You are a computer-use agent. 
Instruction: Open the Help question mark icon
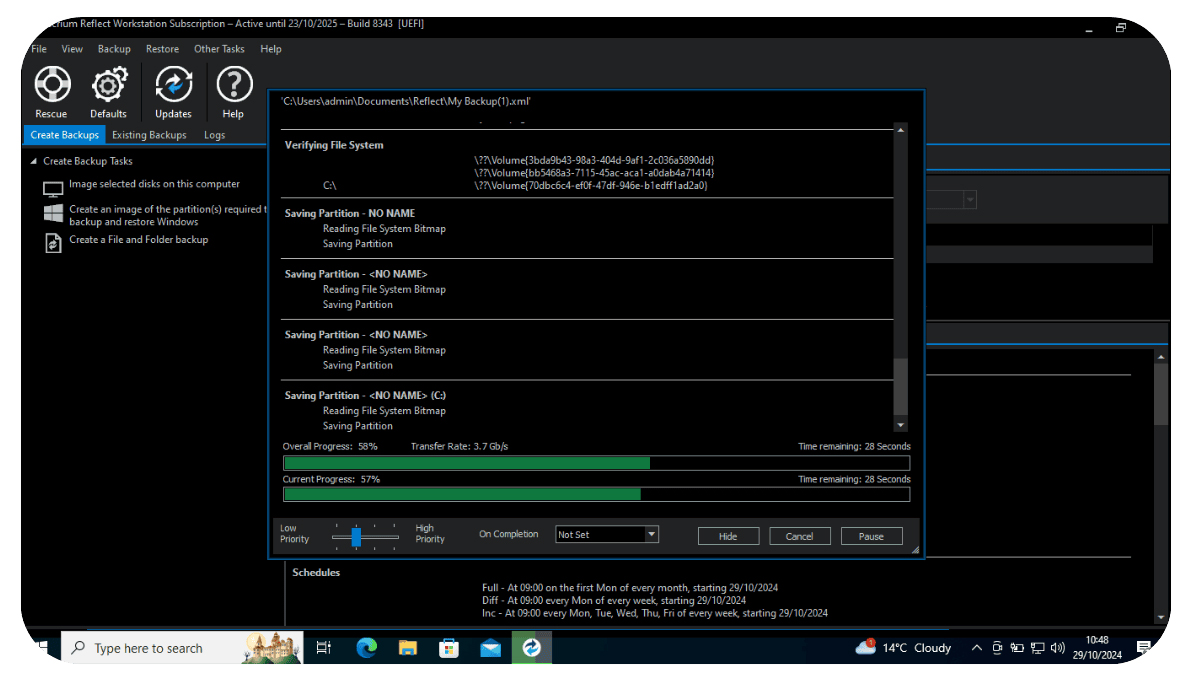(x=233, y=86)
